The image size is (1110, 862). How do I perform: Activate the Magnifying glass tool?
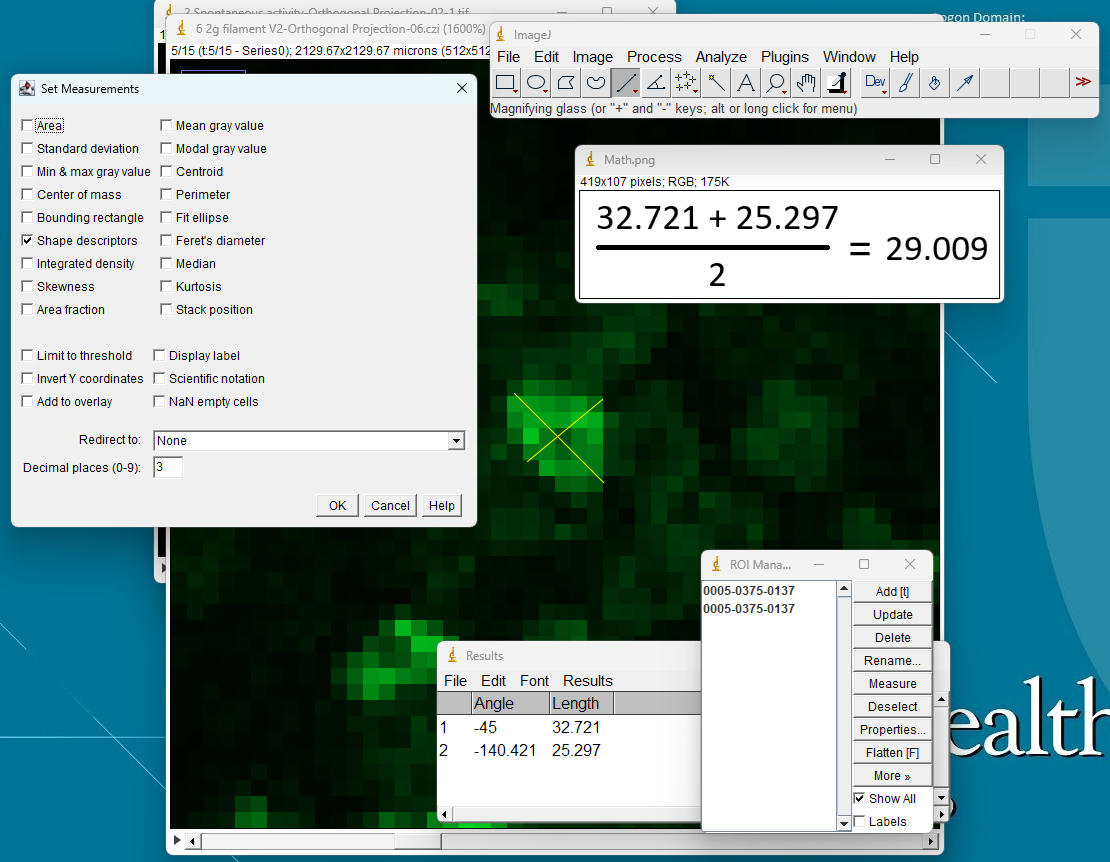[x=776, y=83]
